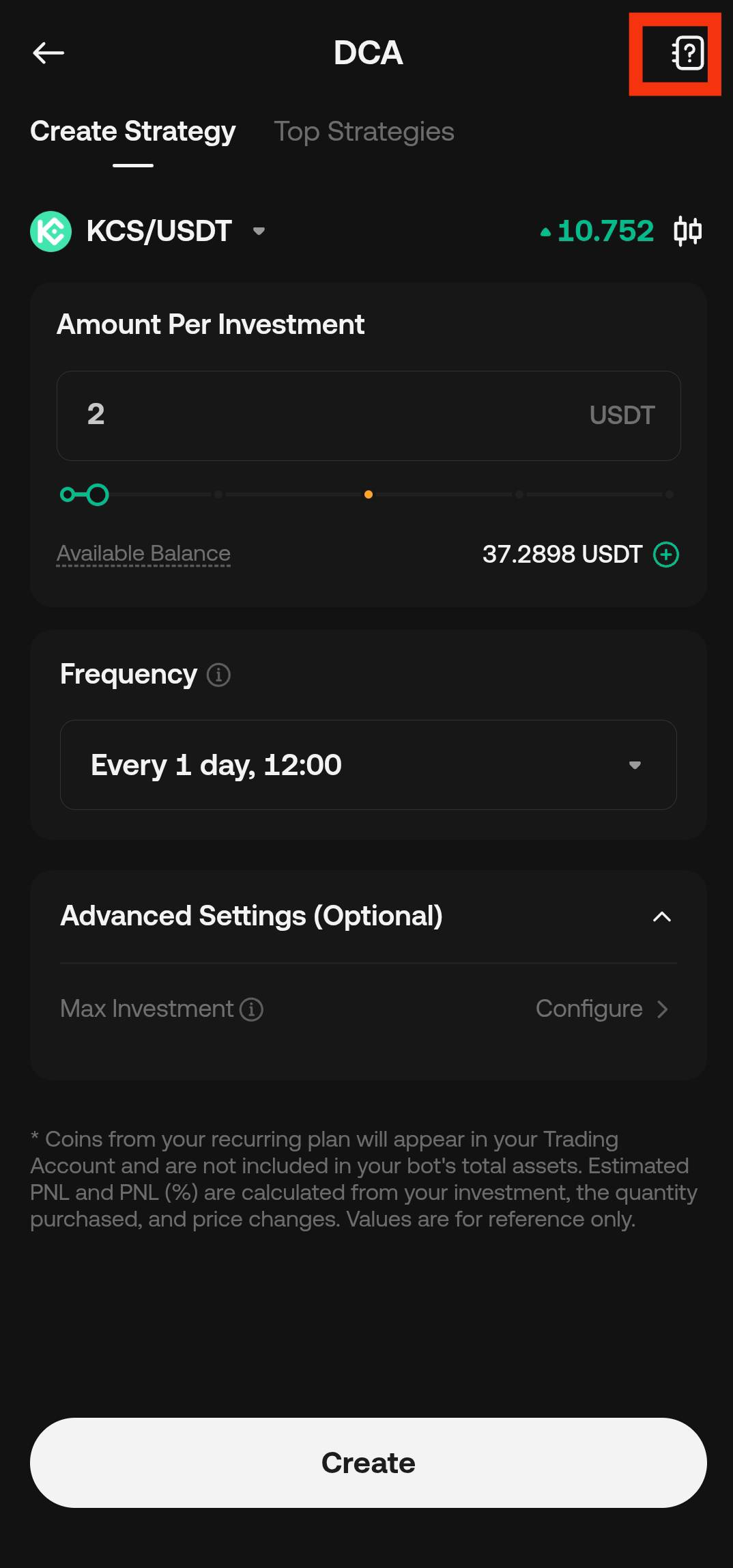This screenshot has height=1568, width=733.
Task: Open the KCS/USDT pair selector arrow
Action: pos(259,231)
